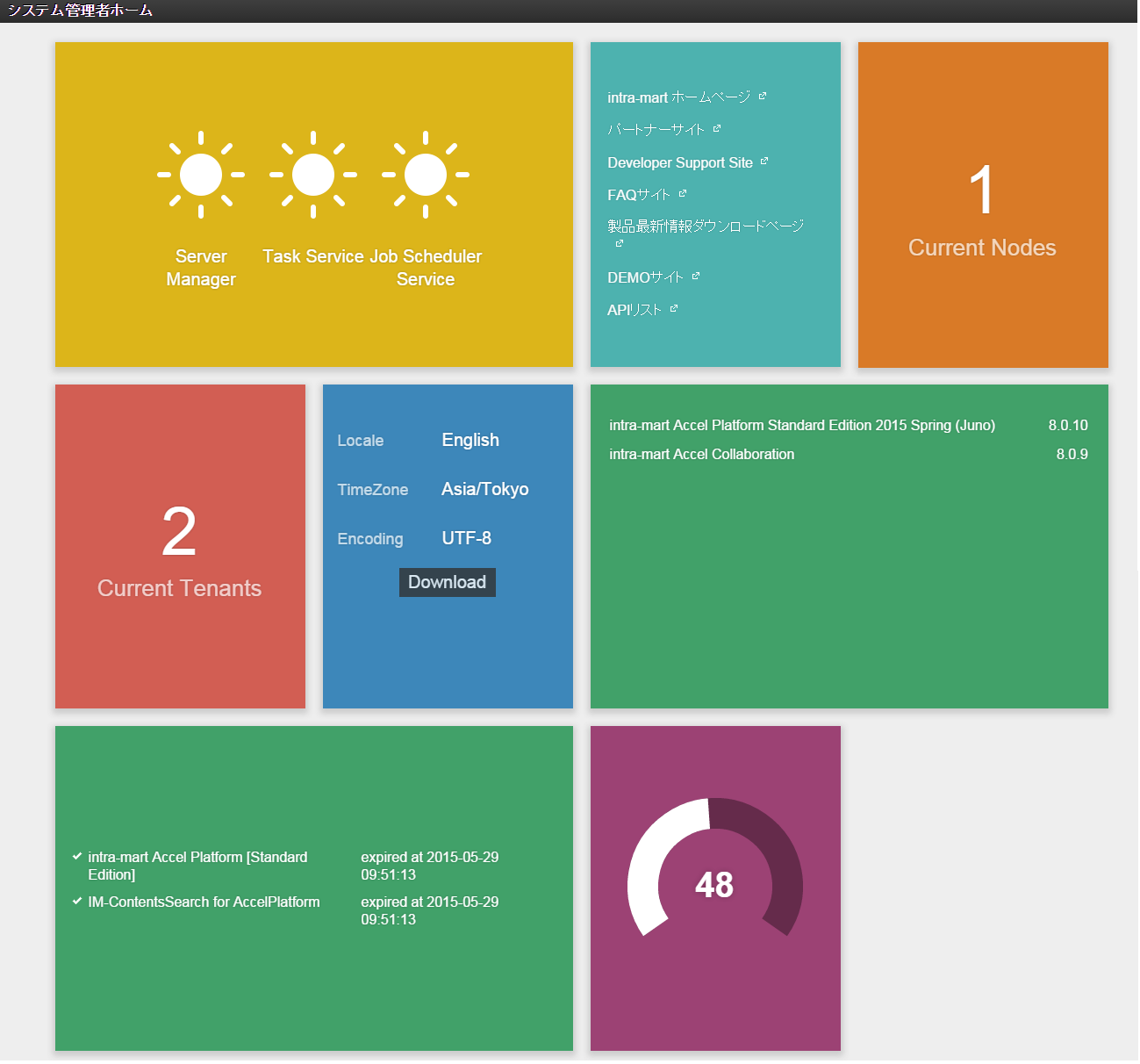The image size is (1140, 1064).
Task: Open the intra-mart ホームページ link
Action: [678, 97]
